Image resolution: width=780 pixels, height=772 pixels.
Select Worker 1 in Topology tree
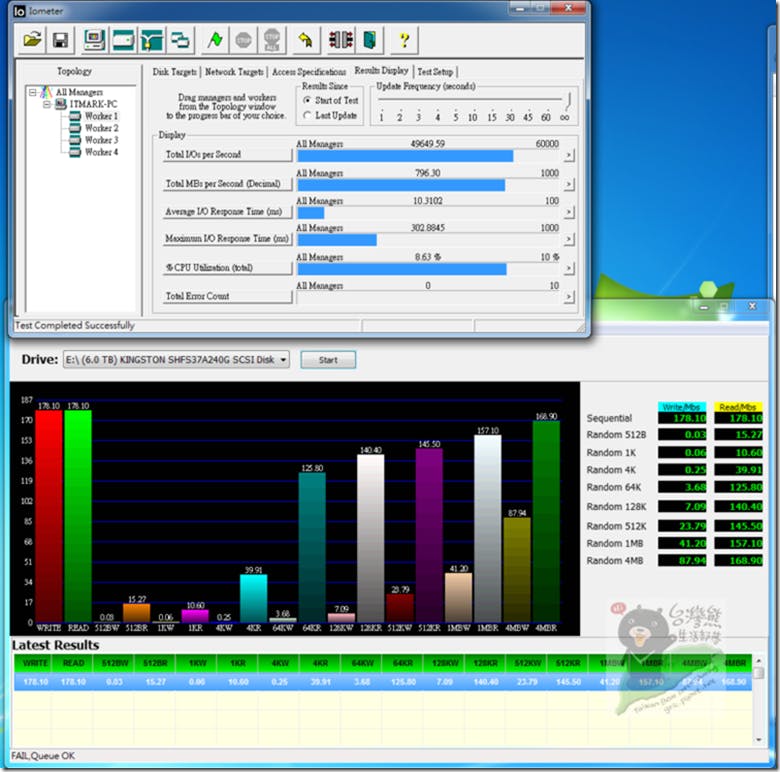click(101, 116)
